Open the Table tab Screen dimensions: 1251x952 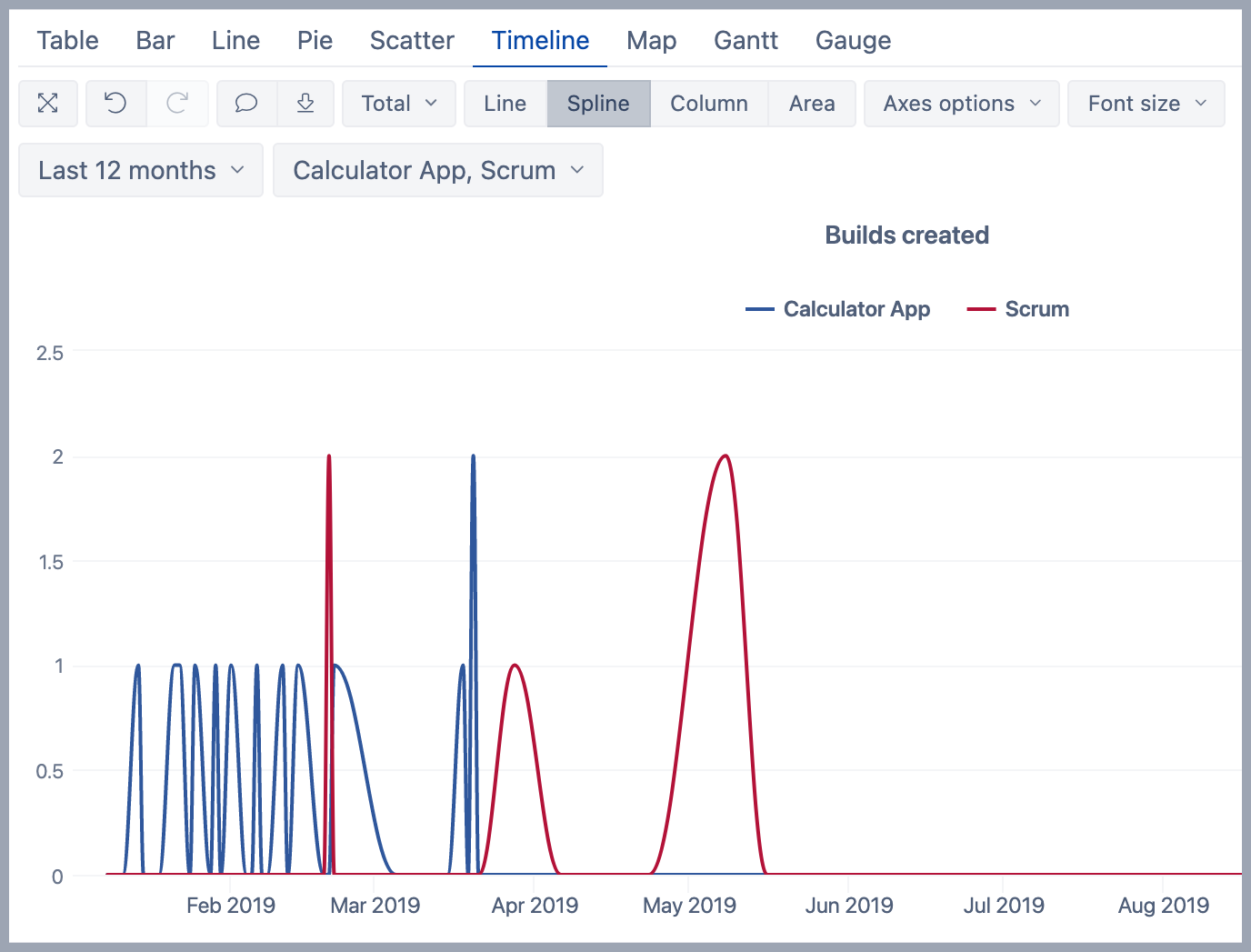pos(68,40)
